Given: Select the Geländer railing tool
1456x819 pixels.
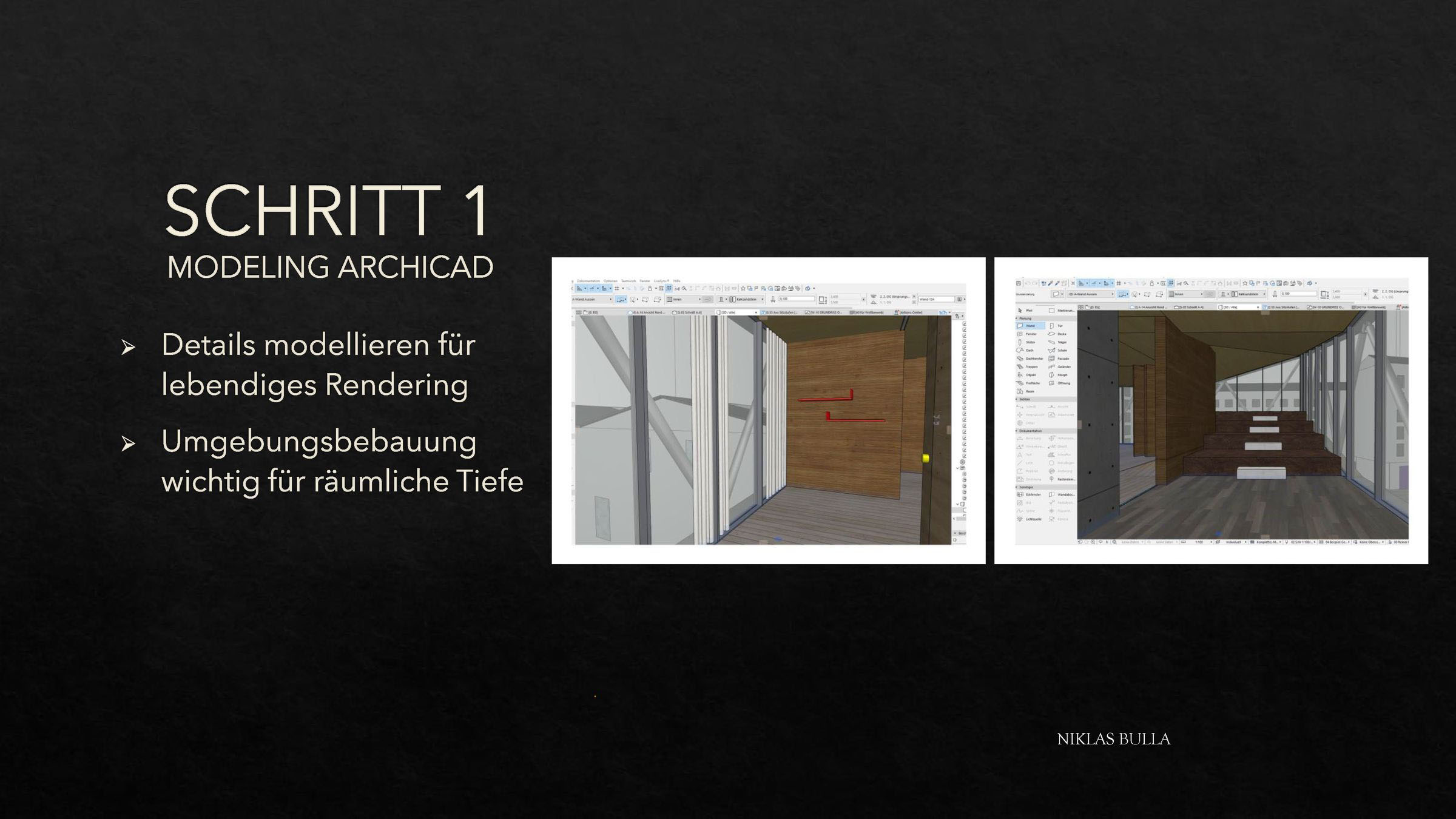Looking at the screenshot, I should click(x=1059, y=366).
